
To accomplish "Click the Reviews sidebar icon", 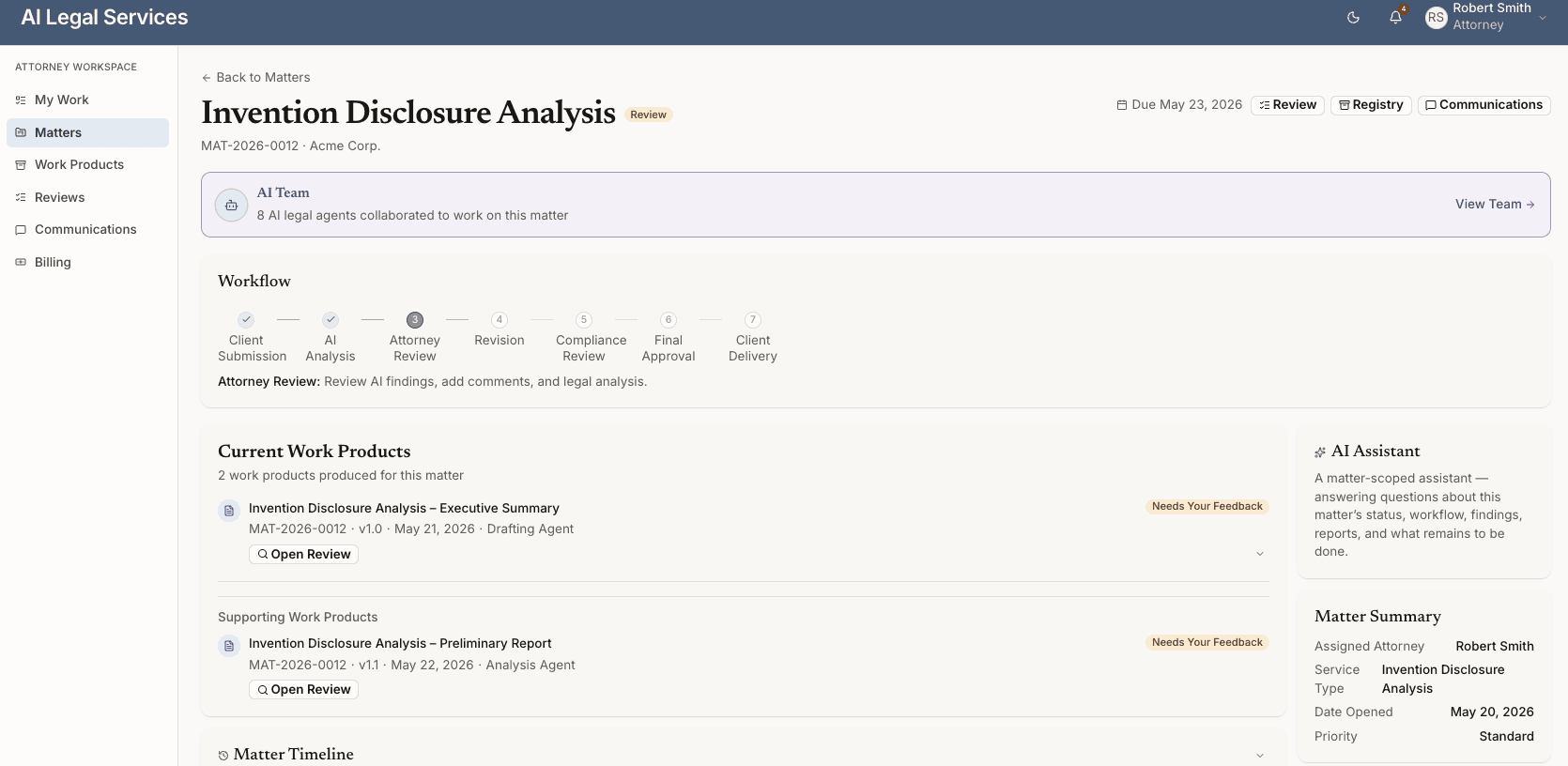I will 21,197.
